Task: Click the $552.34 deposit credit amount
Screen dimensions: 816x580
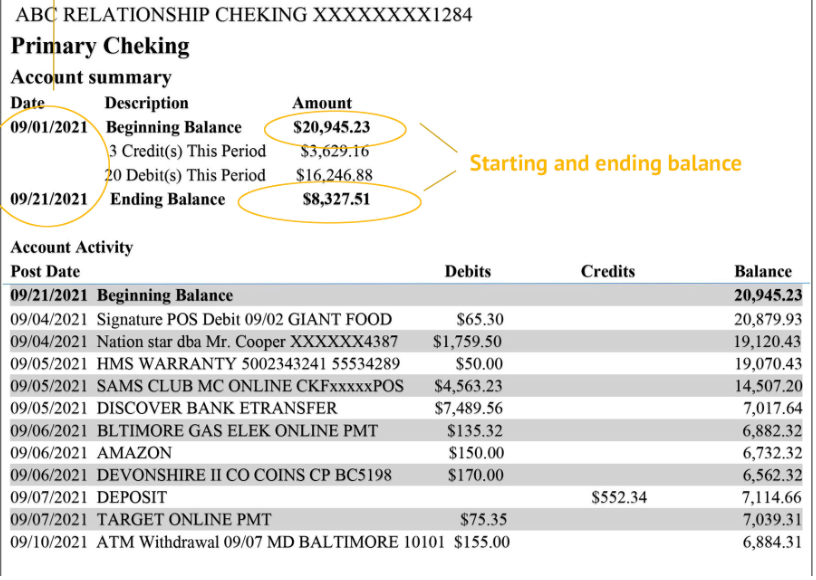Action: pos(620,497)
